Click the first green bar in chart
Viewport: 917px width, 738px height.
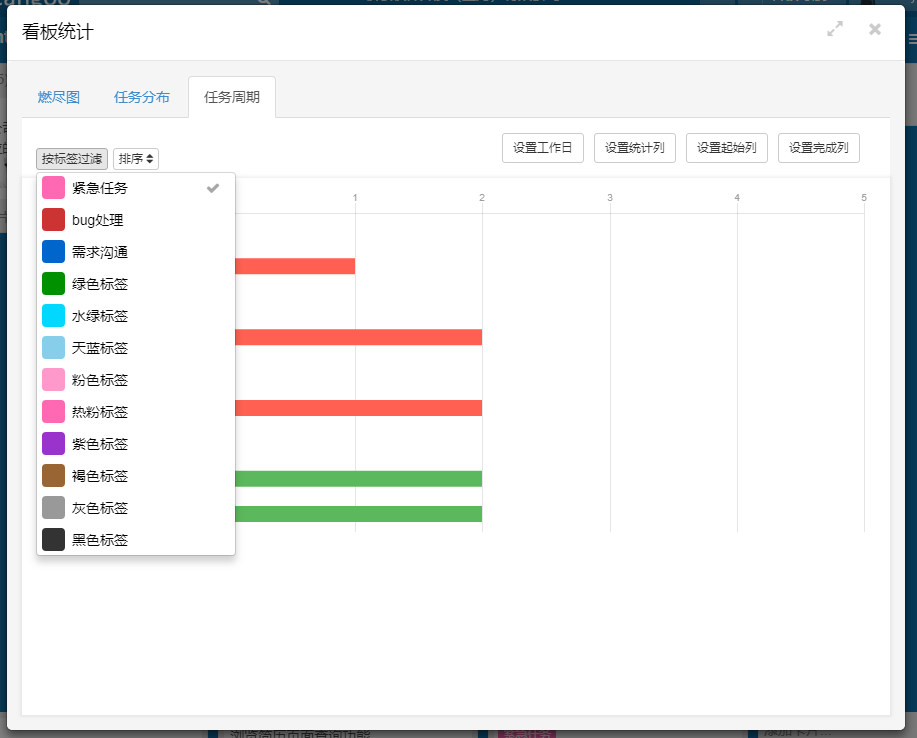pos(358,478)
